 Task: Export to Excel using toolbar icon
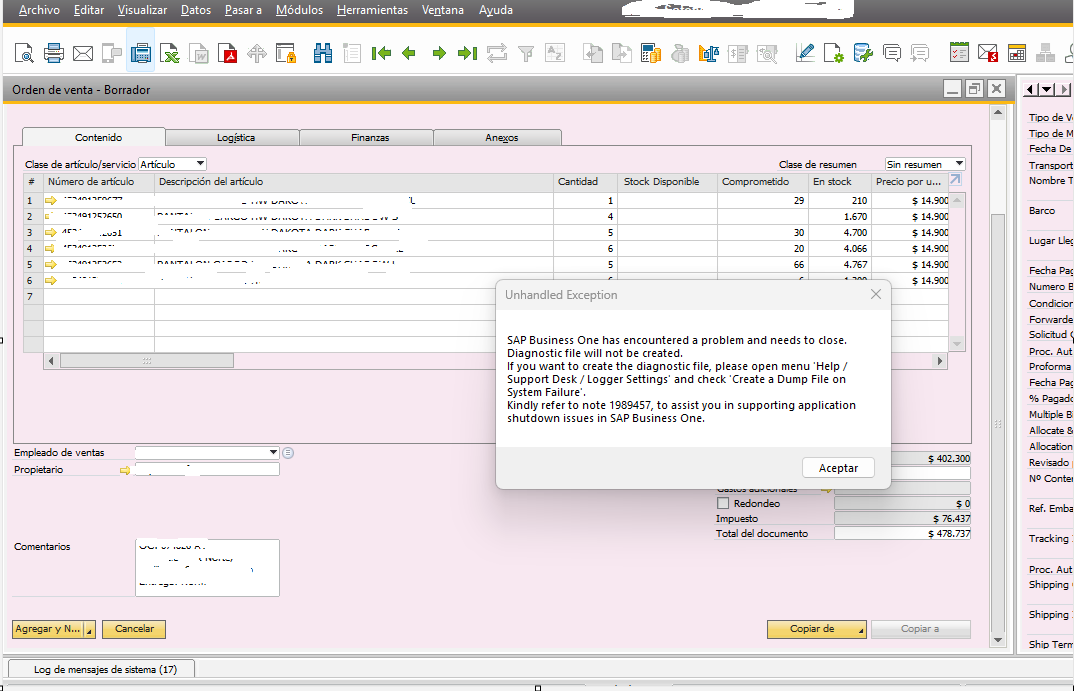(x=171, y=53)
